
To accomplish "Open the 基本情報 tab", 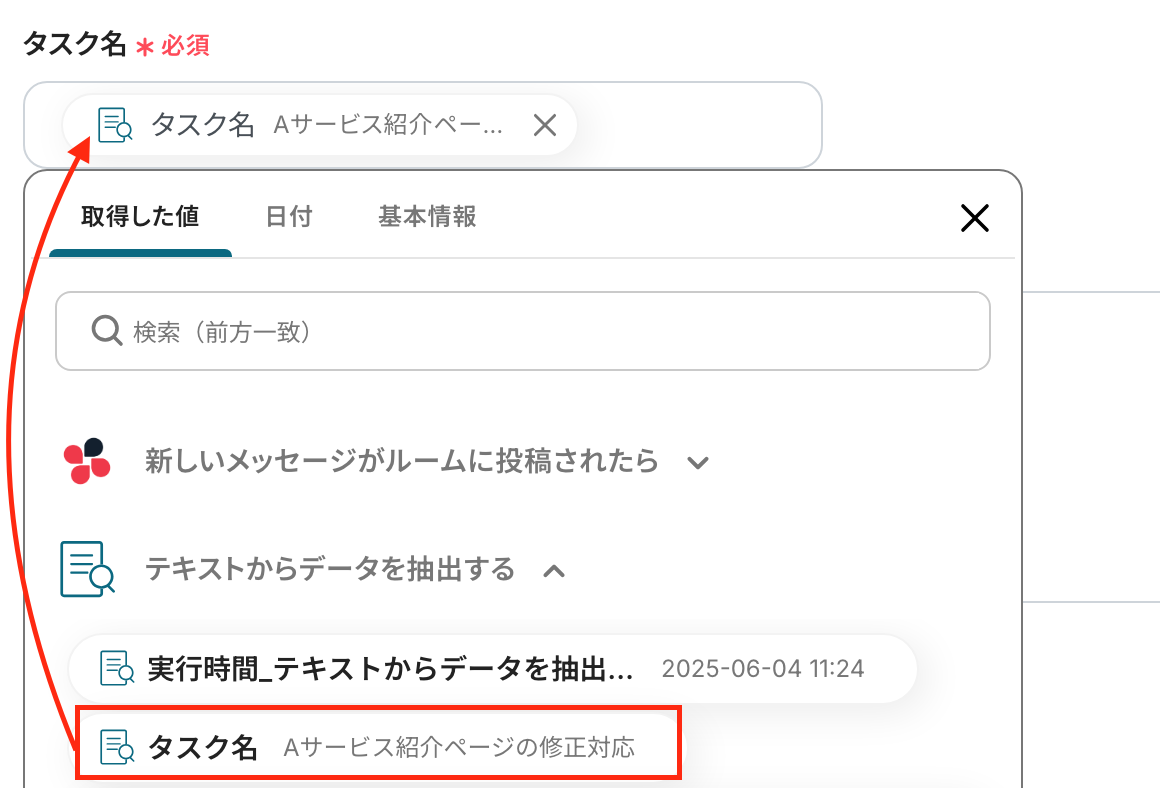I will click(427, 216).
